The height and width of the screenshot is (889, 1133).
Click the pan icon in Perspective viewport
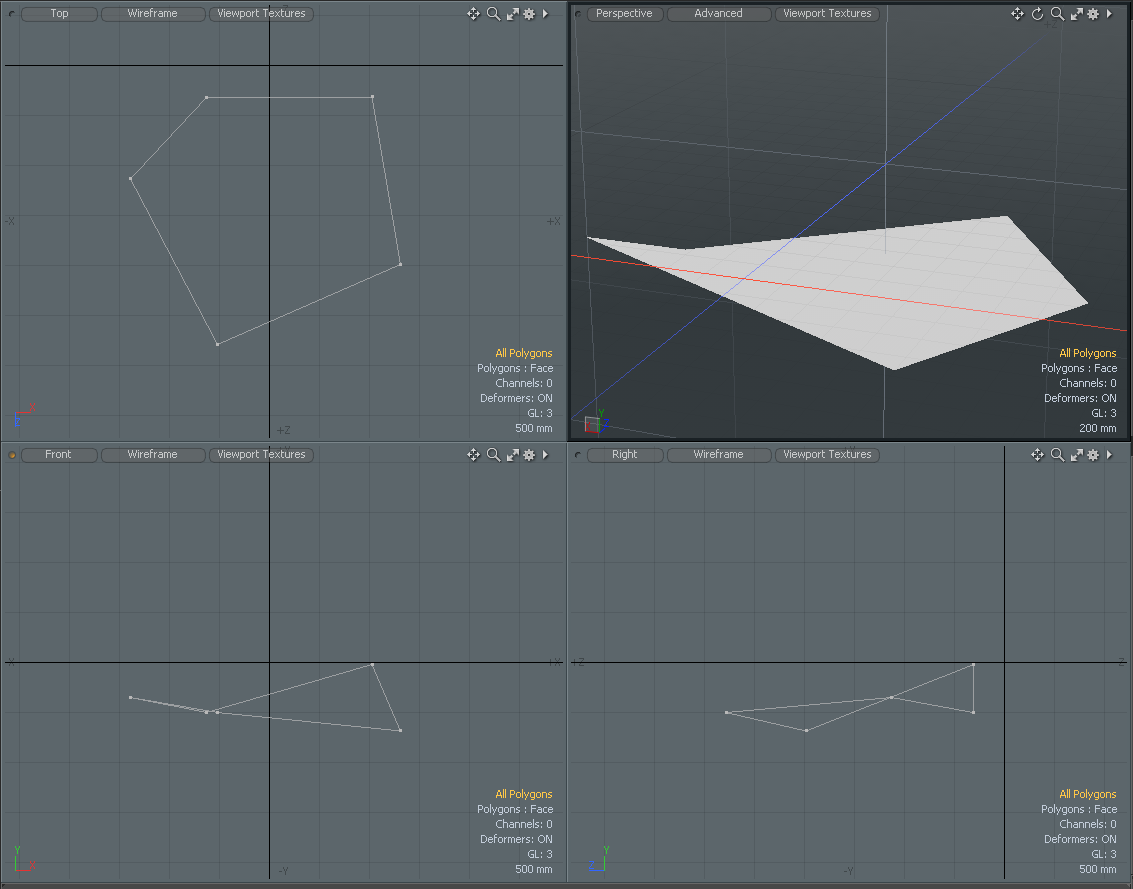(1017, 14)
